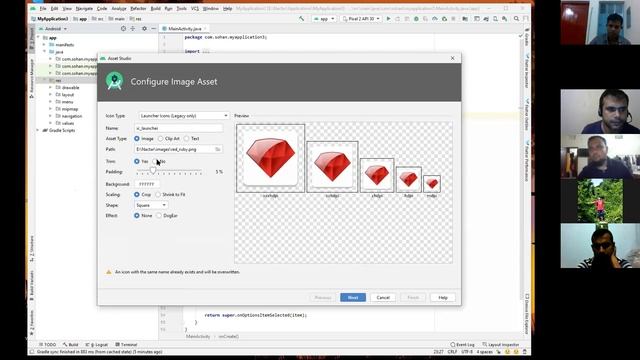Viewport: 640px width, 360px height.
Task: Click the Finish button
Action: 413,298
